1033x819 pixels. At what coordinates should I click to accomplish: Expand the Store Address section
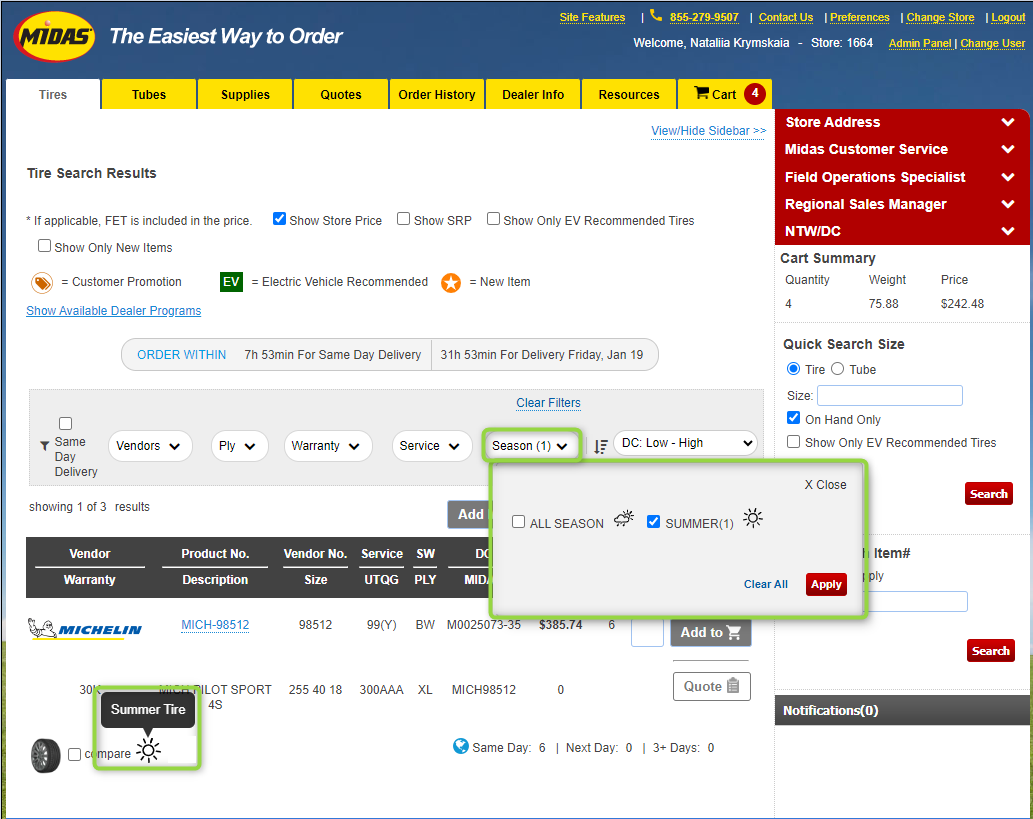click(x=901, y=123)
